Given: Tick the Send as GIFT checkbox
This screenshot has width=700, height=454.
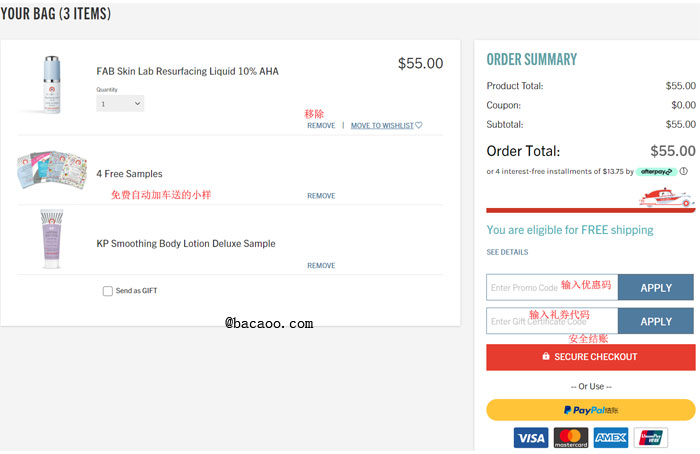Looking at the screenshot, I should [108, 291].
